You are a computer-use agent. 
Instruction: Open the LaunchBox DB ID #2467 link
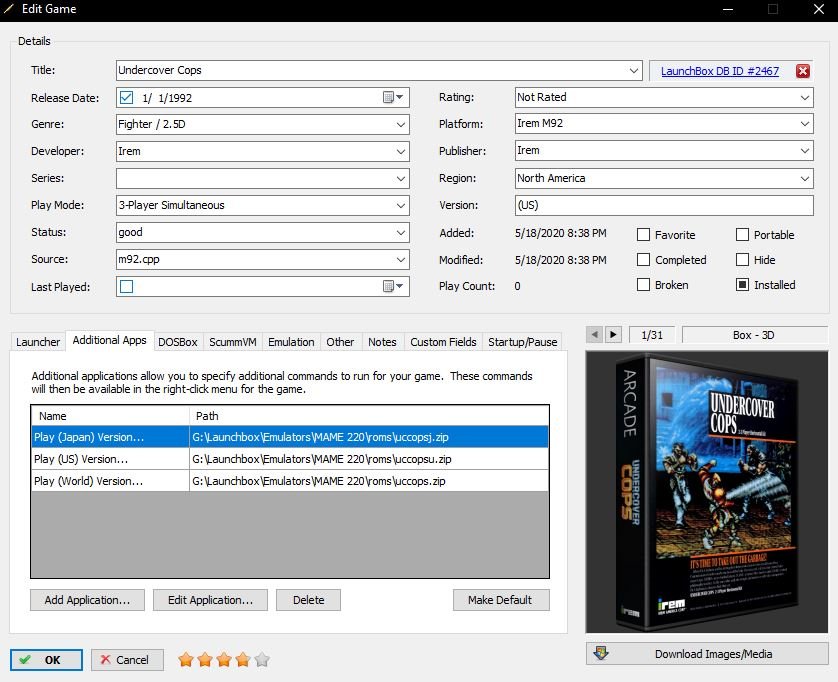pos(720,71)
